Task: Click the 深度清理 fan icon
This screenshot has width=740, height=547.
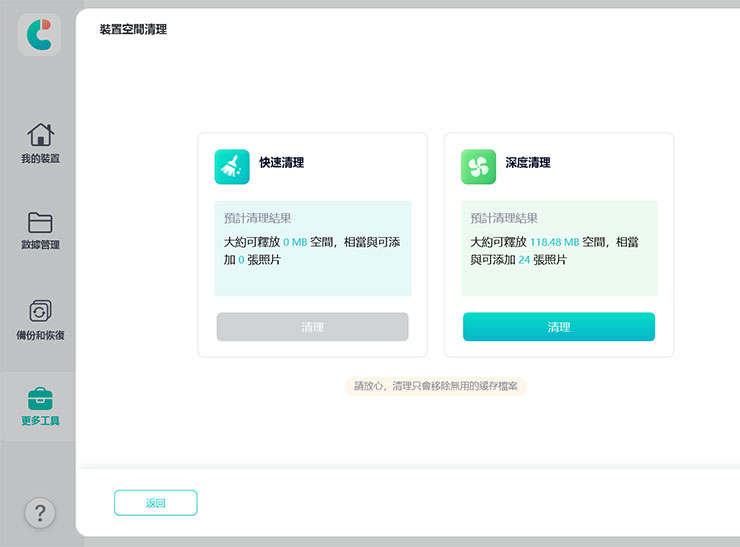Action: click(478, 167)
